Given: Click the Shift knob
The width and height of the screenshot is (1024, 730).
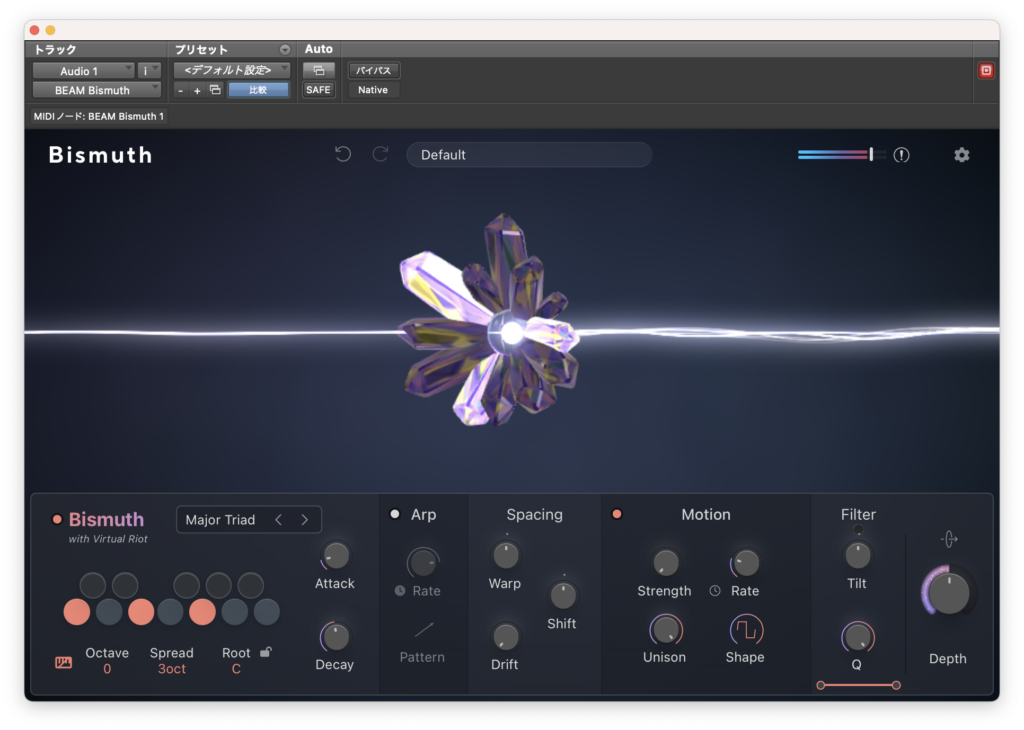Looking at the screenshot, I should tap(562, 595).
